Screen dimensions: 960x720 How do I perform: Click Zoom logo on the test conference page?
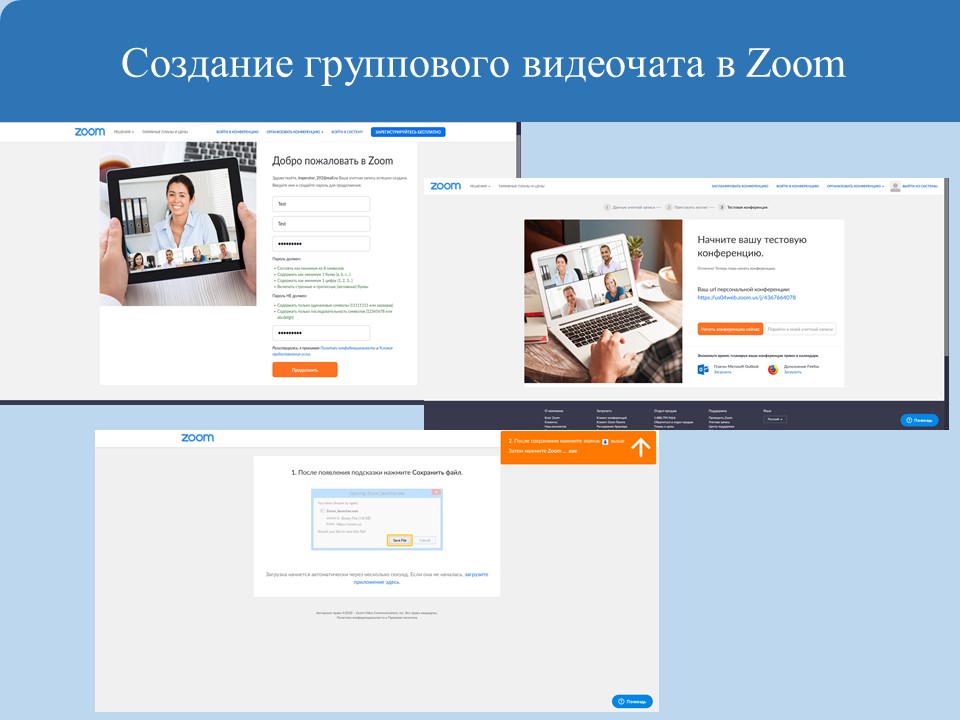[x=446, y=186]
